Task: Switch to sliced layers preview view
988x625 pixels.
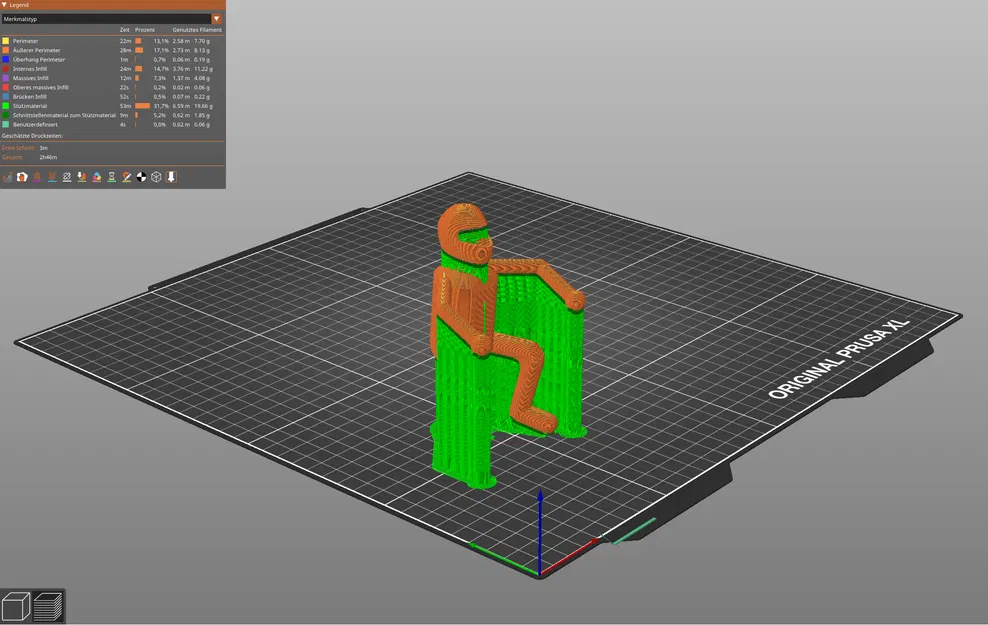Action: pos(49,606)
